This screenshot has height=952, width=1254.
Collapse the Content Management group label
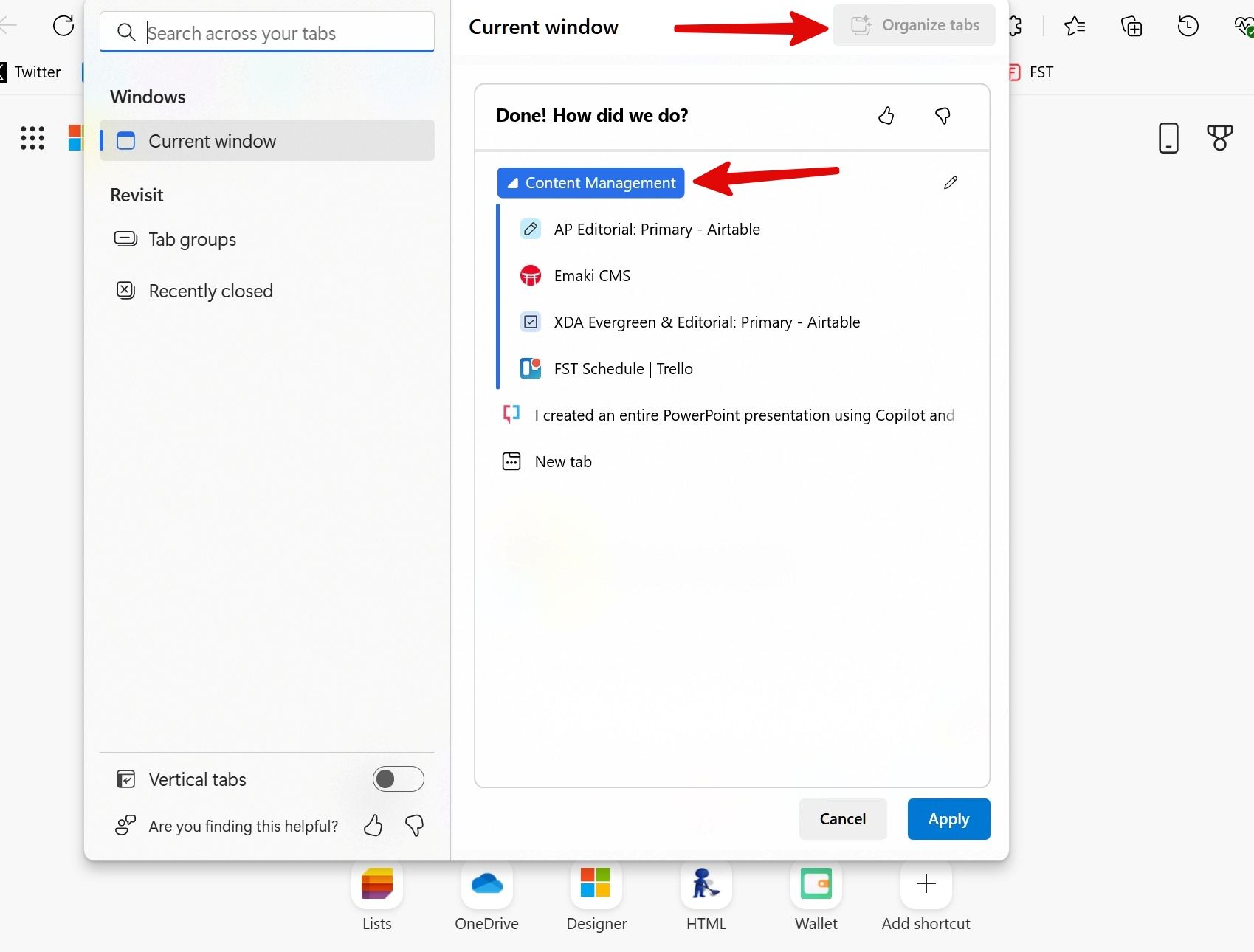[591, 183]
